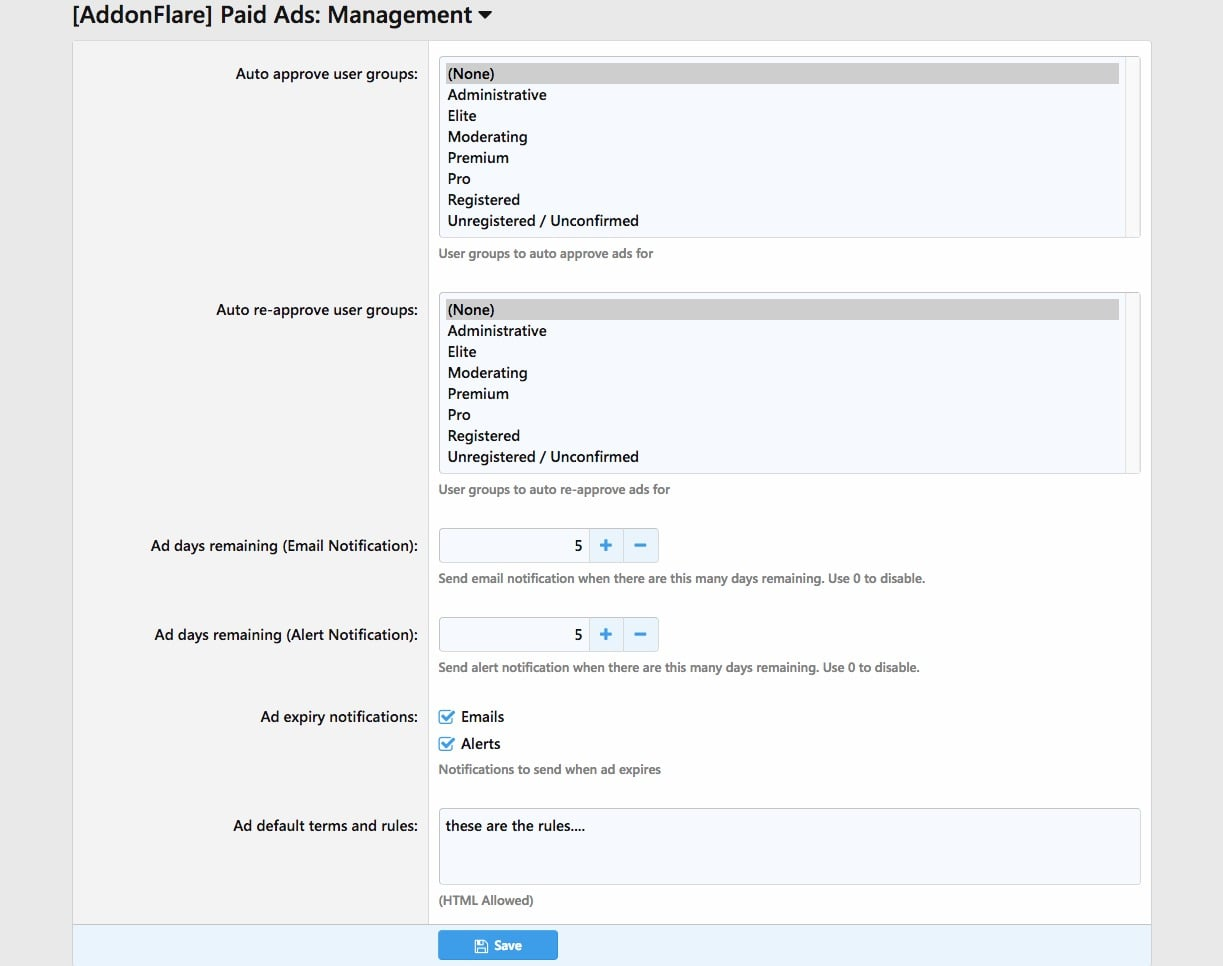
Task: Choose Elite in Auto approve user groups
Action: [x=462, y=116]
